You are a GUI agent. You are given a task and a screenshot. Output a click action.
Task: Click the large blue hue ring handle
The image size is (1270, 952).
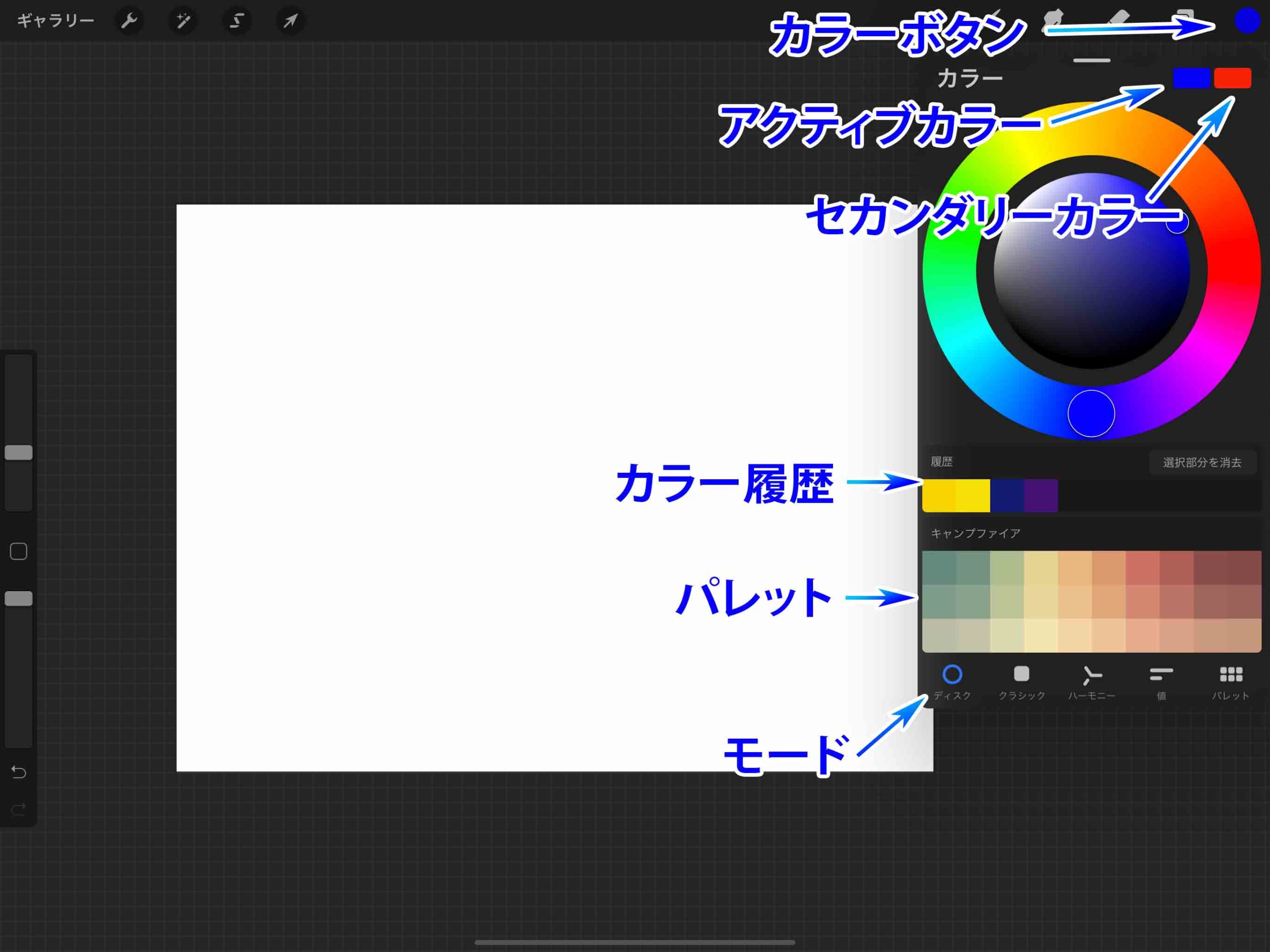[1091, 413]
